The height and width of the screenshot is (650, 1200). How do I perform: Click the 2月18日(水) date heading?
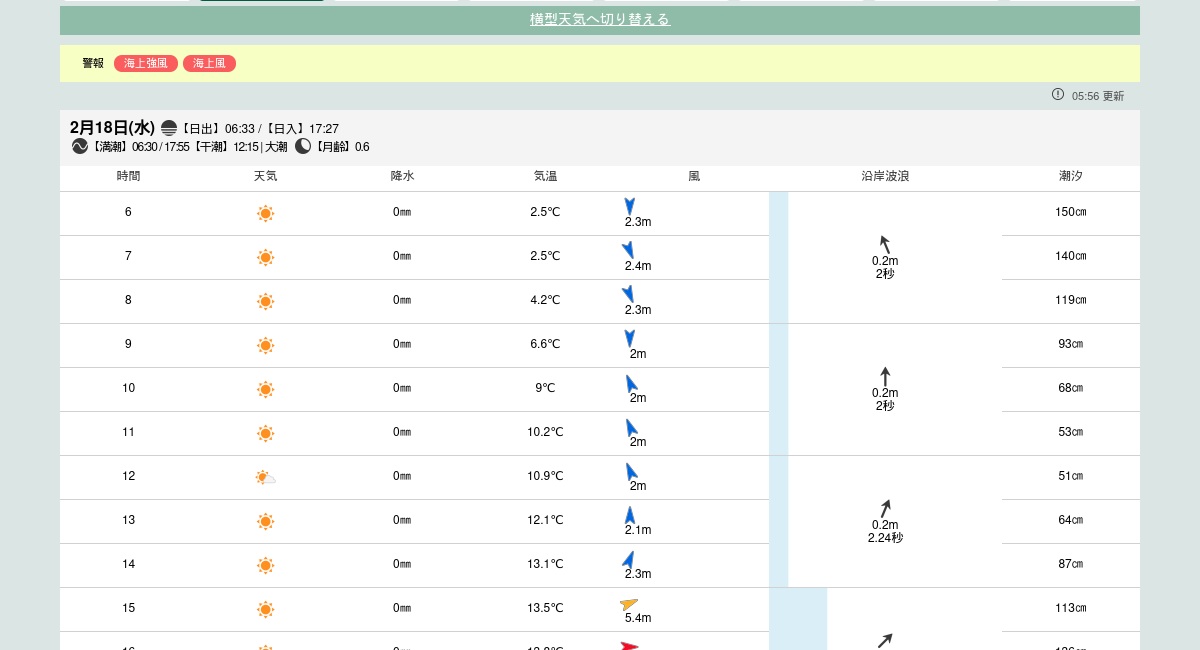(x=112, y=128)
